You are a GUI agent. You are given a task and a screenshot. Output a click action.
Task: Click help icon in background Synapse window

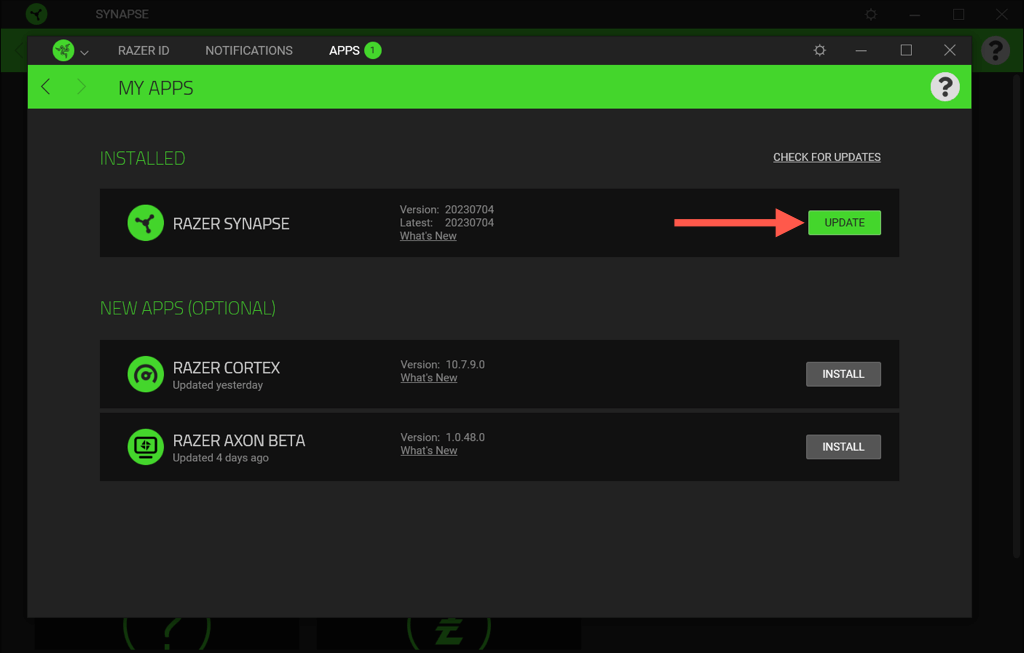coord(995,50)
